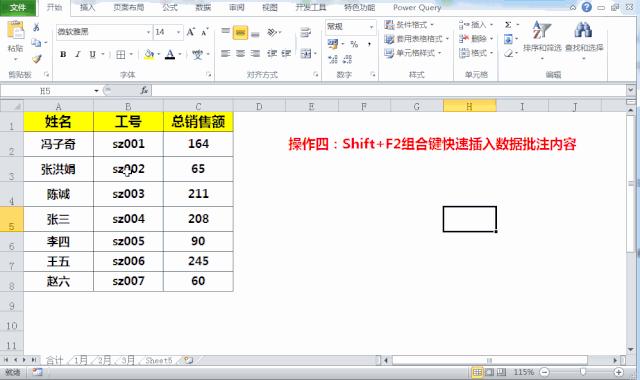Click decrease decimal icon

pos(347,59)
